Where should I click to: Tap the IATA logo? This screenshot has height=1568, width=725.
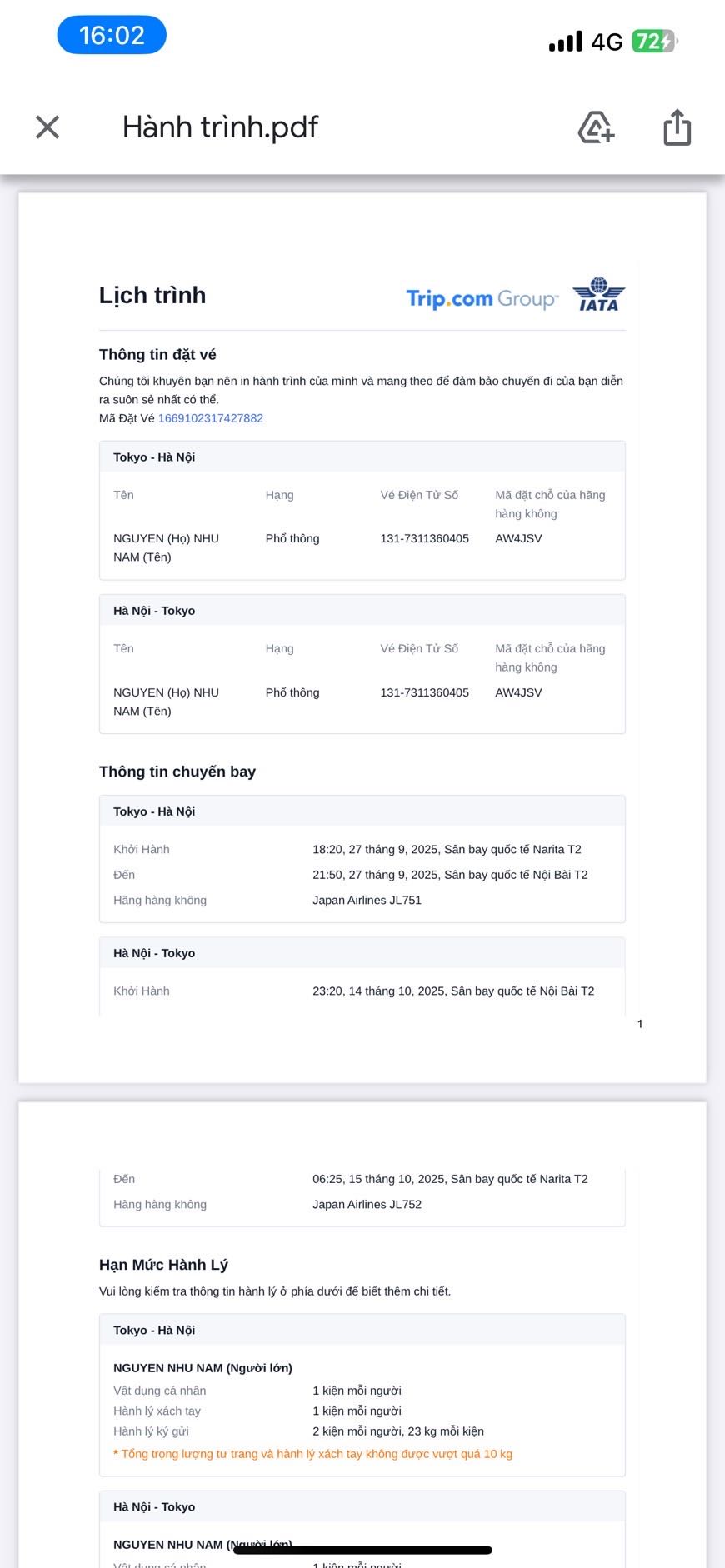pyautogui.click(x=599, y=295)
